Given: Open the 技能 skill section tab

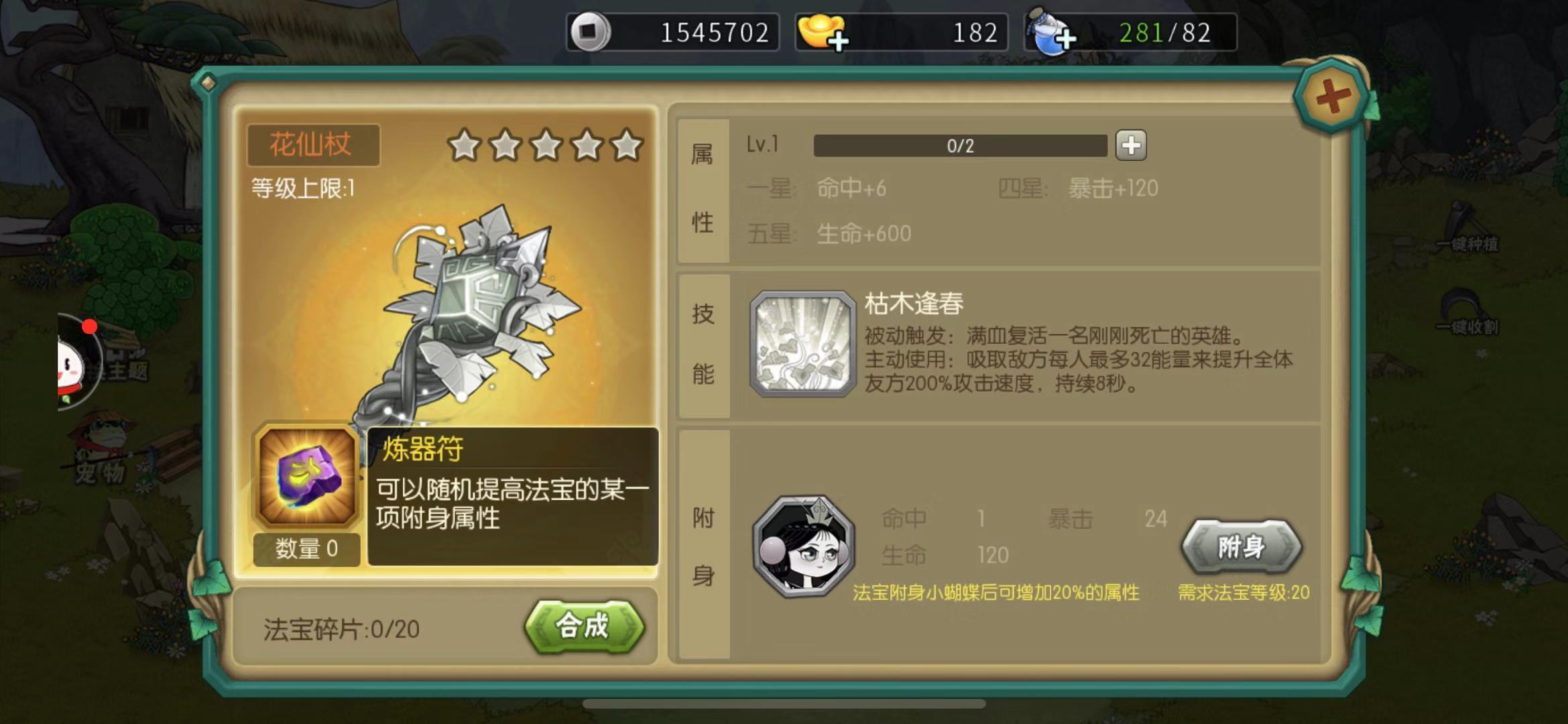Looking at the screenshot, I should pos(703,345).
